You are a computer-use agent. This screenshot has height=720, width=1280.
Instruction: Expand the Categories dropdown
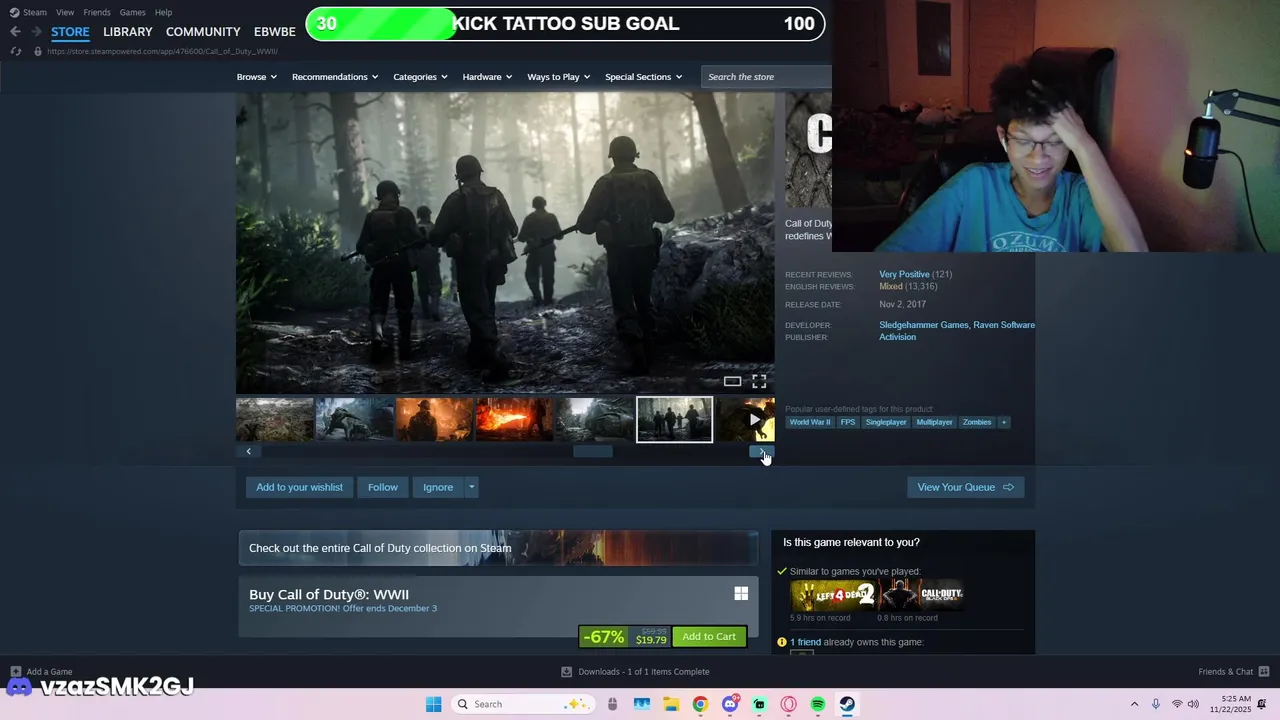click(420, 77)
